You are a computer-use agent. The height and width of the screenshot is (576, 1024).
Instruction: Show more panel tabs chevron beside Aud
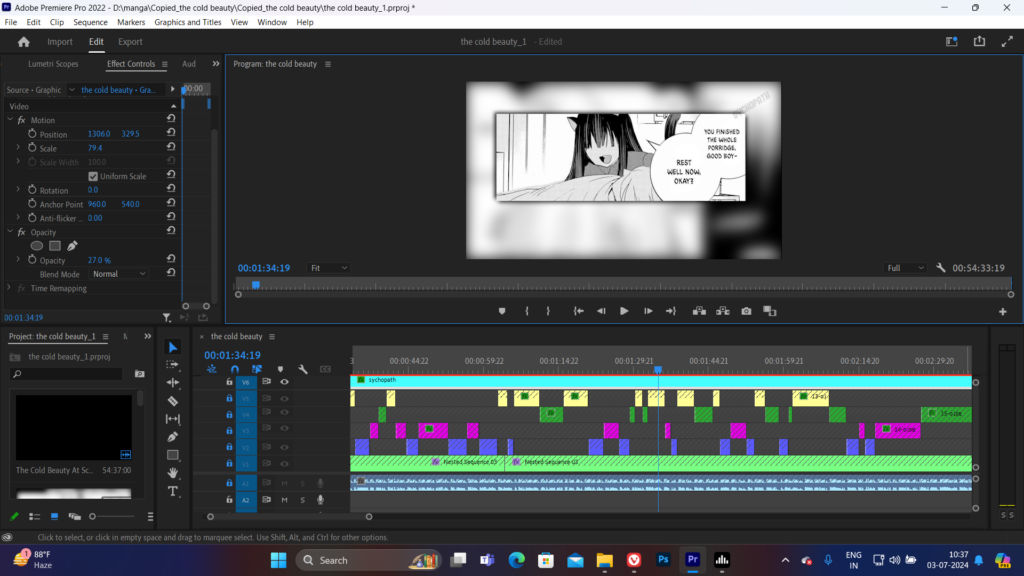tap(216, 64)
